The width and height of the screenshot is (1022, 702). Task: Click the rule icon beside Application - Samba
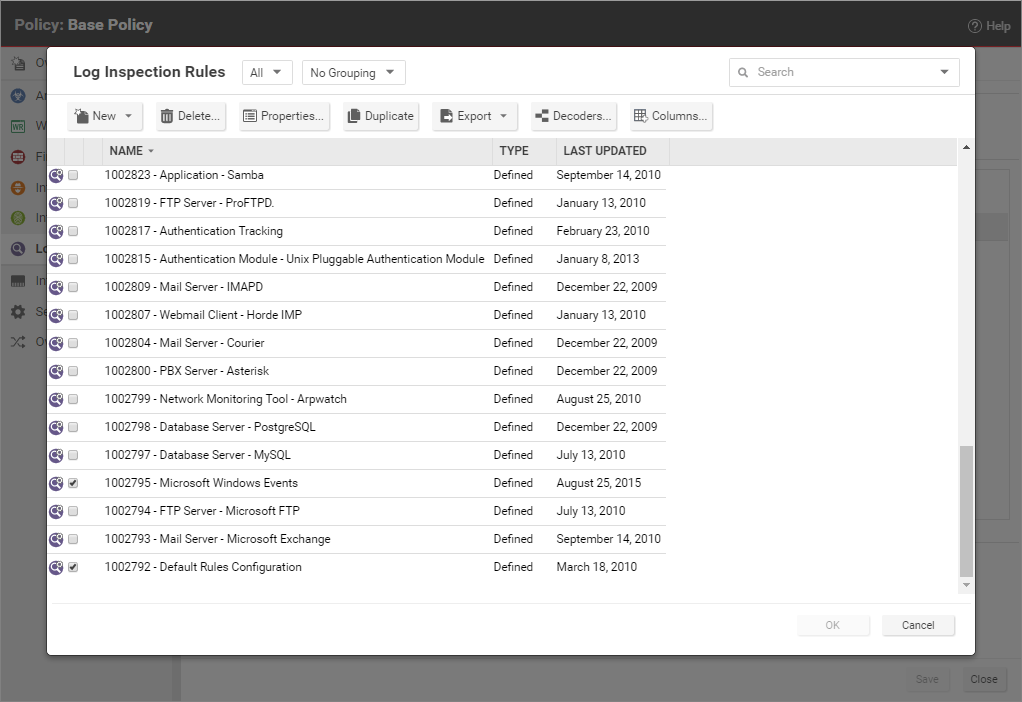click(x=56, y=175)
